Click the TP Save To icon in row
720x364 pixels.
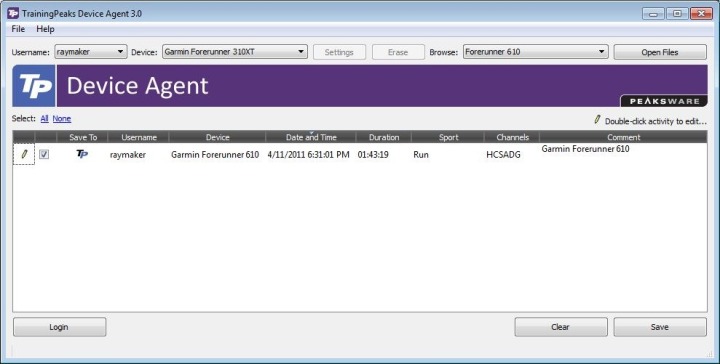pos(82,154)
